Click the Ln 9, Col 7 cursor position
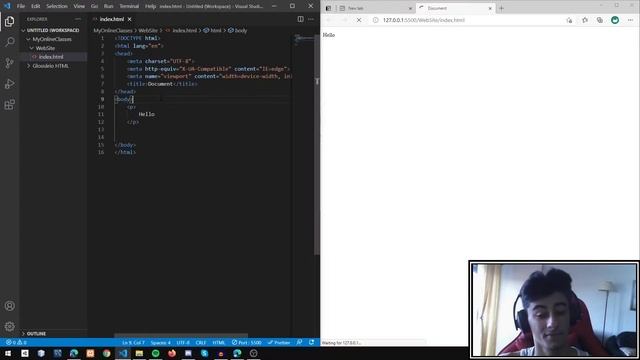 (x=133, y=342)
